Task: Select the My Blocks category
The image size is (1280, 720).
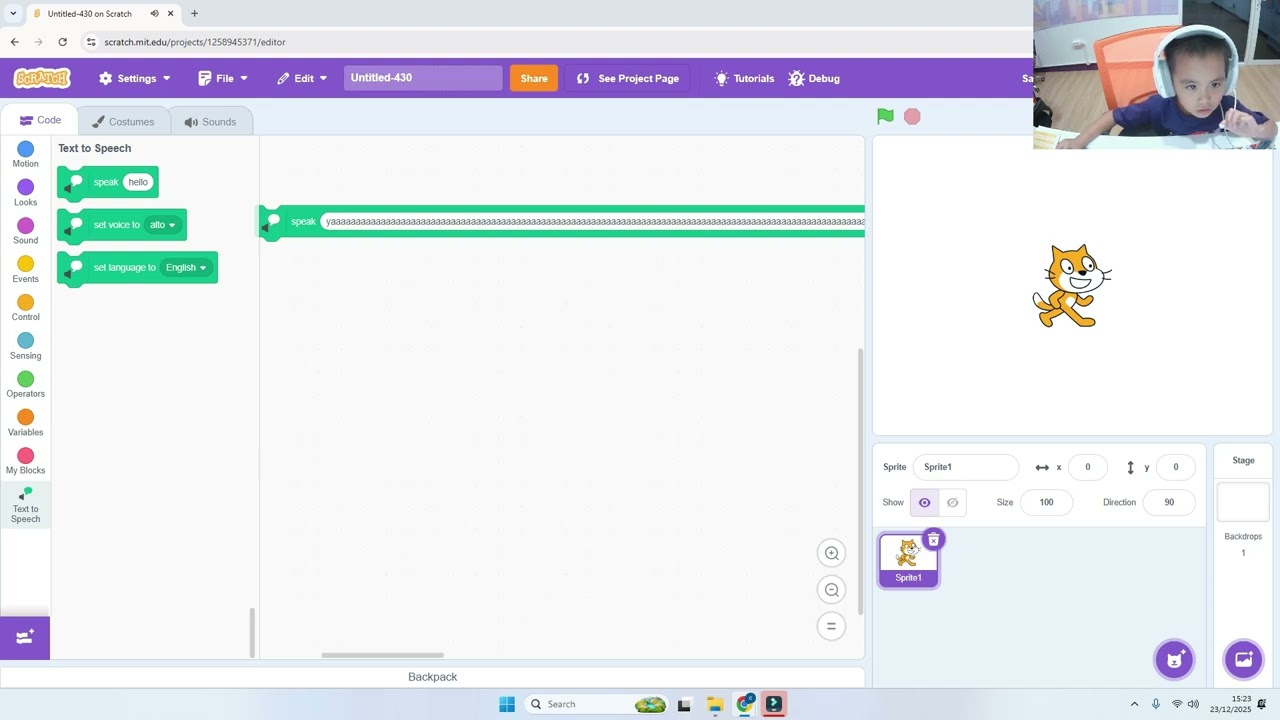Action: [25, 462]
